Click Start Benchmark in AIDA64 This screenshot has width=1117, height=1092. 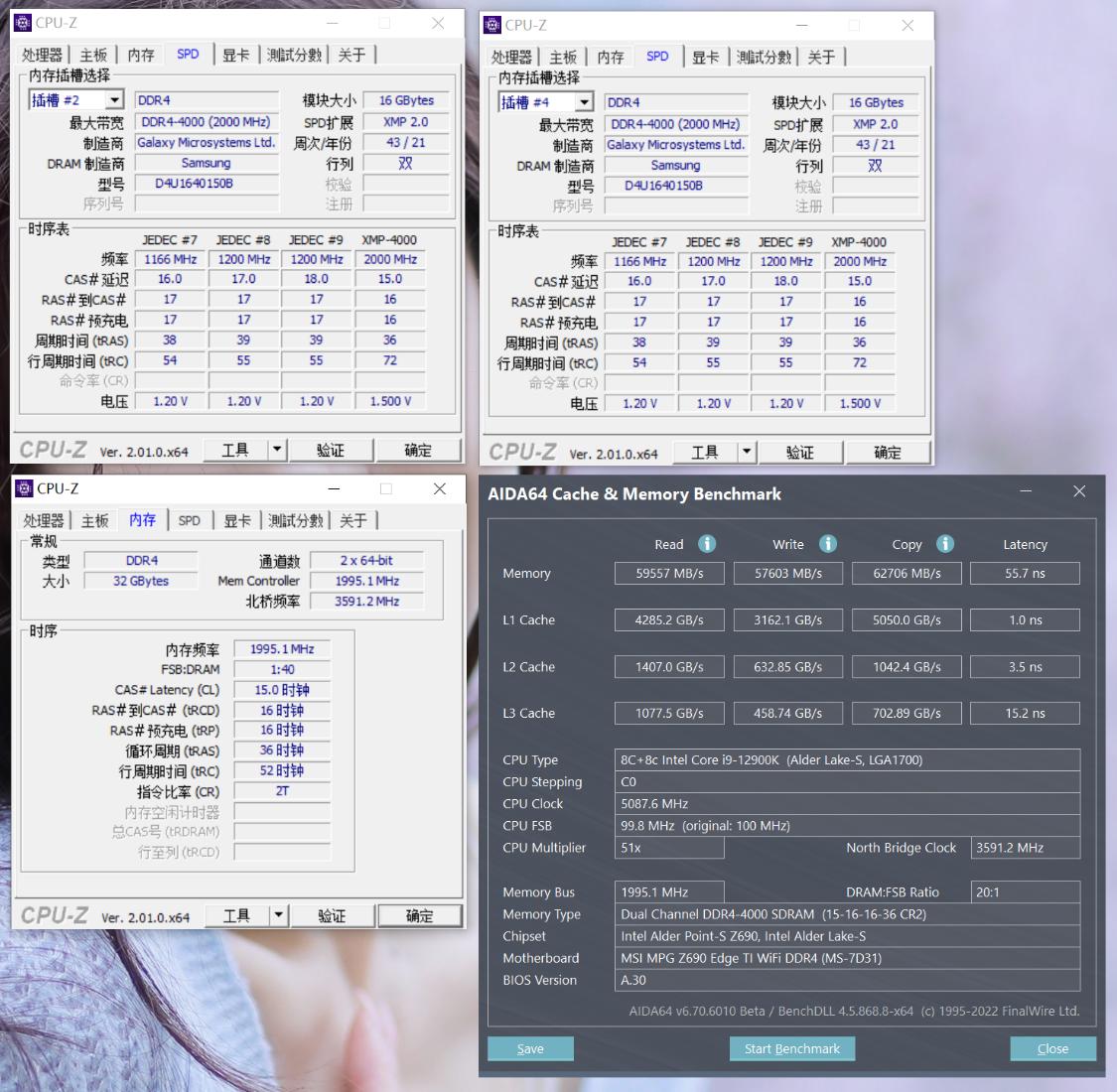pos(792,1048)
